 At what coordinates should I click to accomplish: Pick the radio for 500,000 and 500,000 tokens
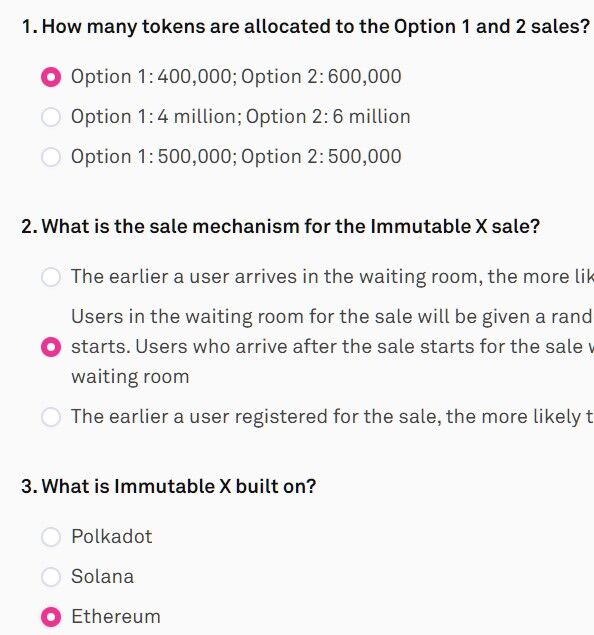[51, 157]
